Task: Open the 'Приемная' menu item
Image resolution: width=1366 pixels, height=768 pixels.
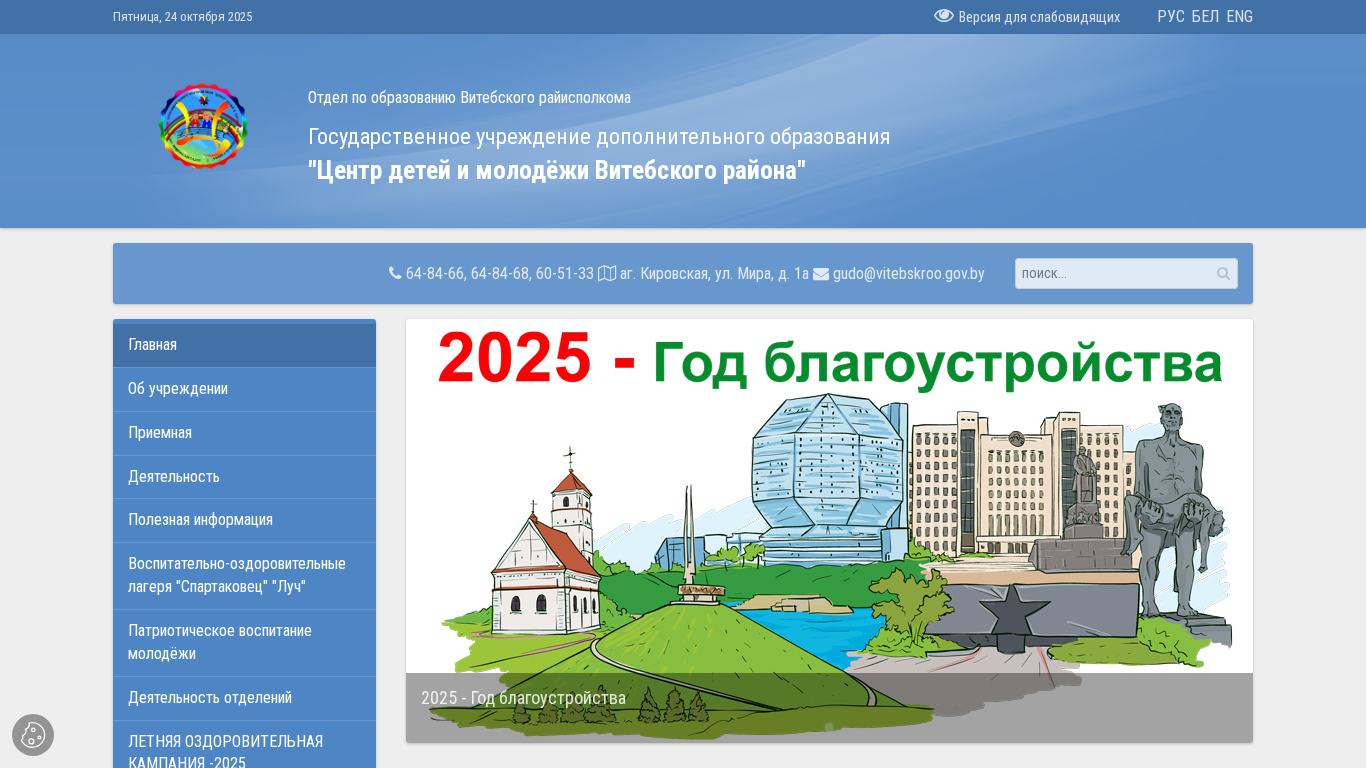Action: 244,433
